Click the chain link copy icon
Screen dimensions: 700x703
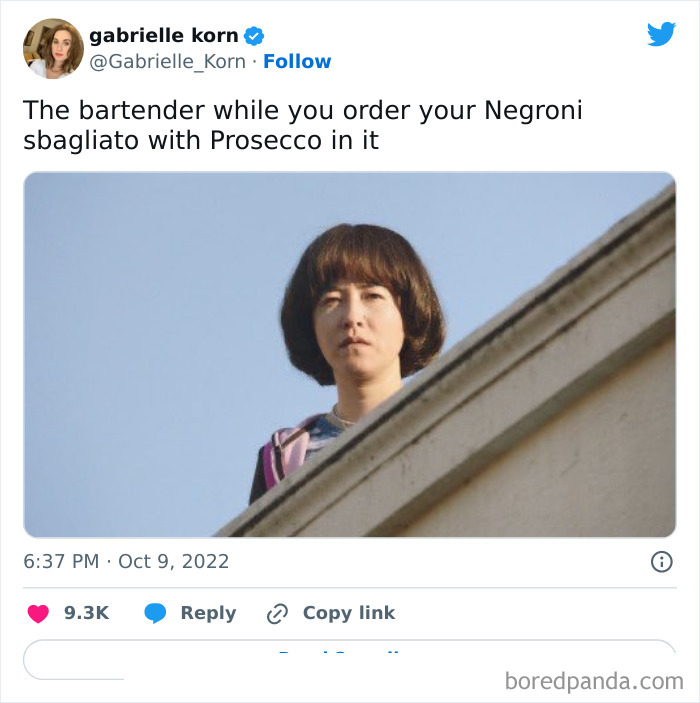pos(277,614)
